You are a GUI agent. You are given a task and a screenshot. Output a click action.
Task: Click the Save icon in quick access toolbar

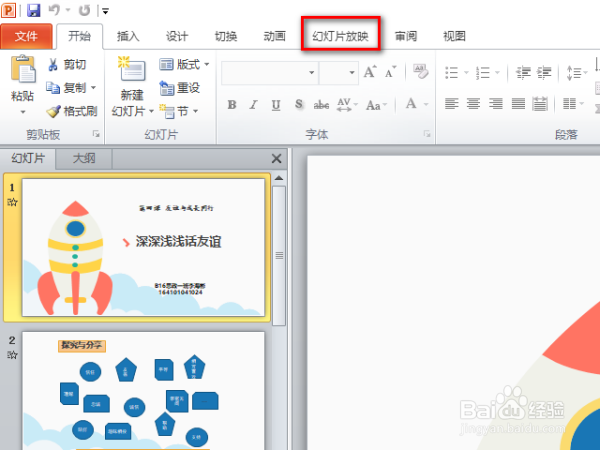pyautogui.click(x=34, y=10)
